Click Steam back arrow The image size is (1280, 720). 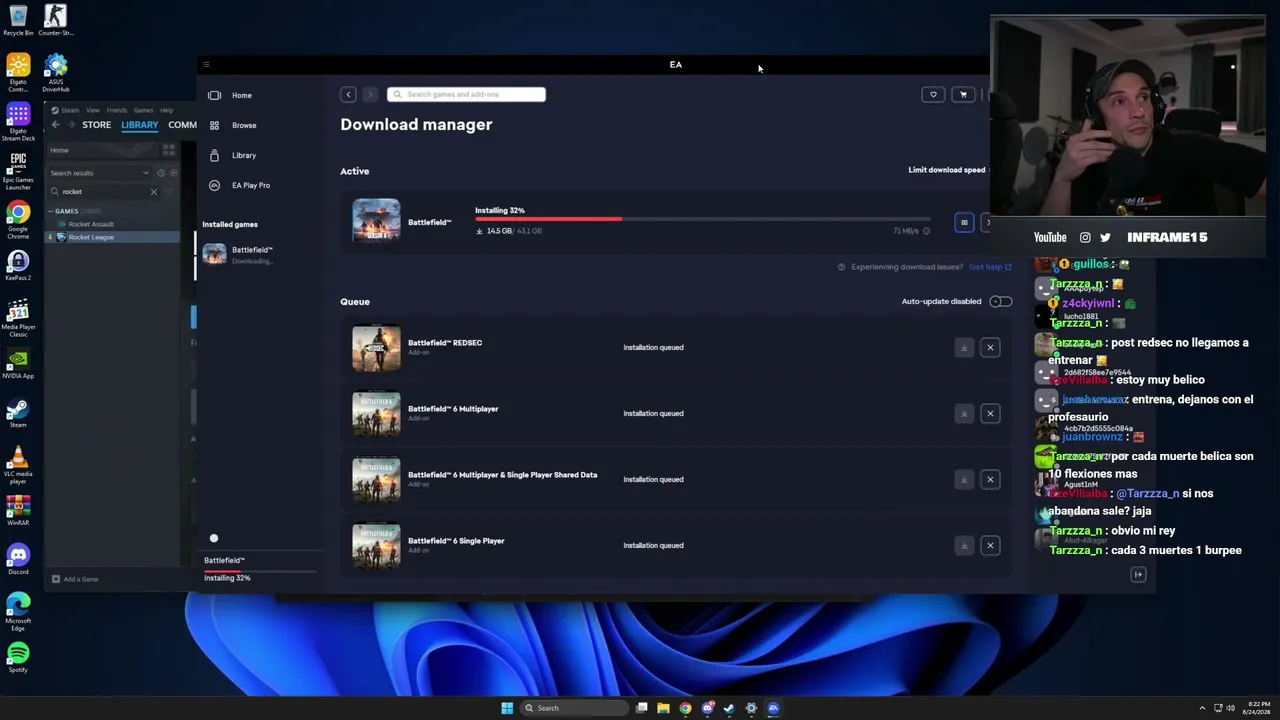pyautogui.click(x=55, y=125)
